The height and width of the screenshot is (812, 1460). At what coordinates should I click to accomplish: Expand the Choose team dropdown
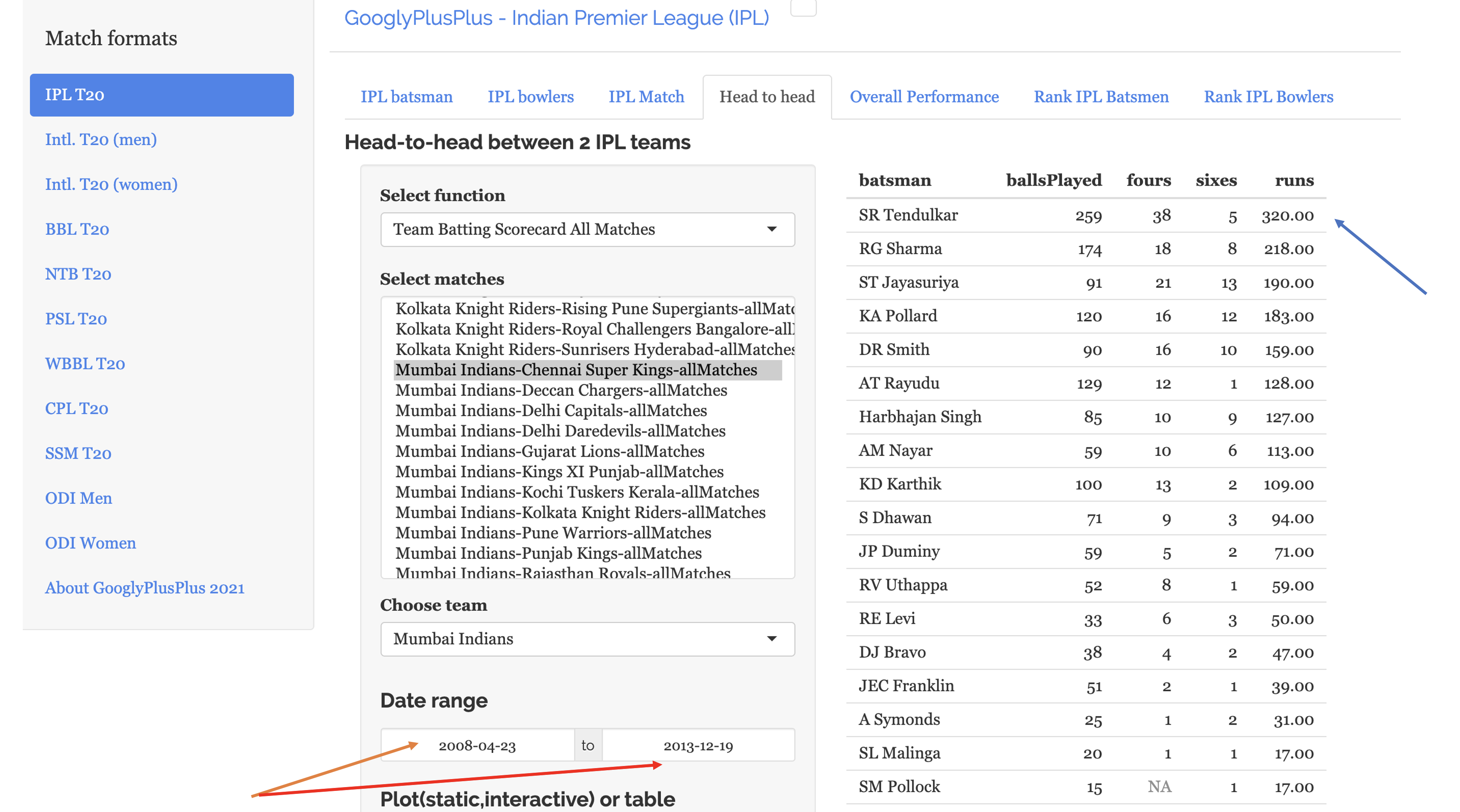click(587, 639)
